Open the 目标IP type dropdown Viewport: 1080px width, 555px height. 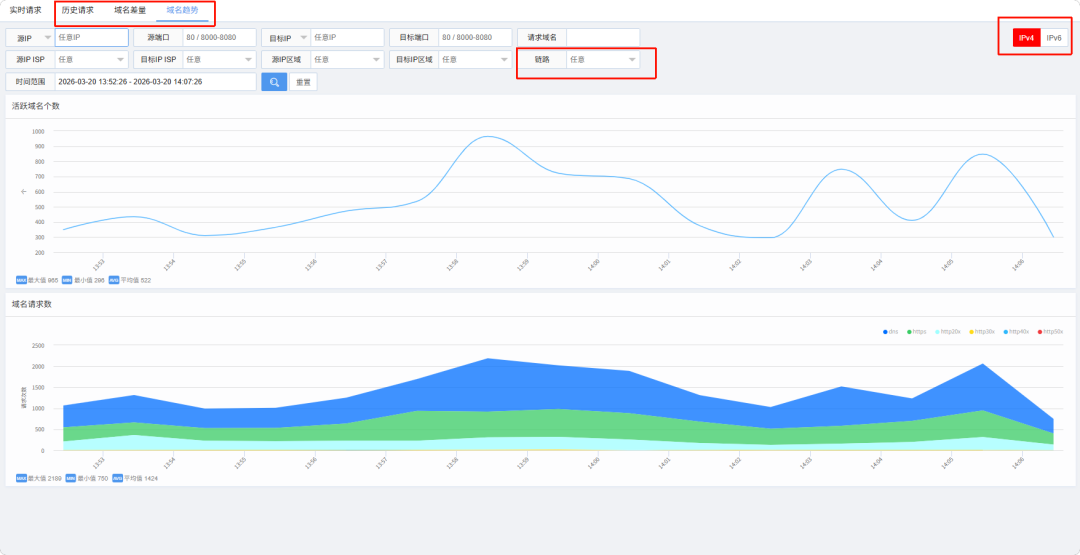pyautogui.click(x=286, y=38)
